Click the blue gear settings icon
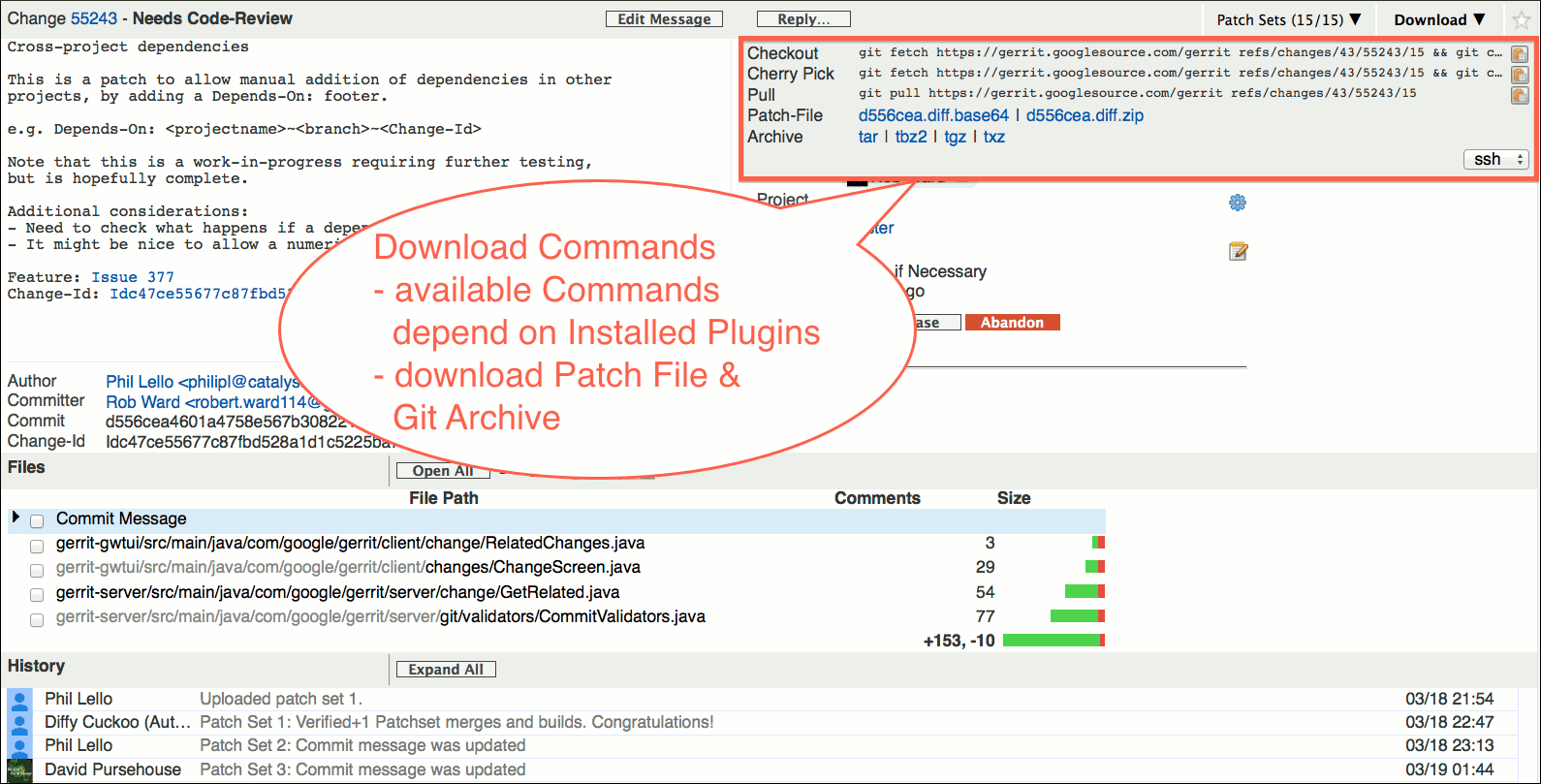Viewport: 1541px width, 784px height. 1237,203
